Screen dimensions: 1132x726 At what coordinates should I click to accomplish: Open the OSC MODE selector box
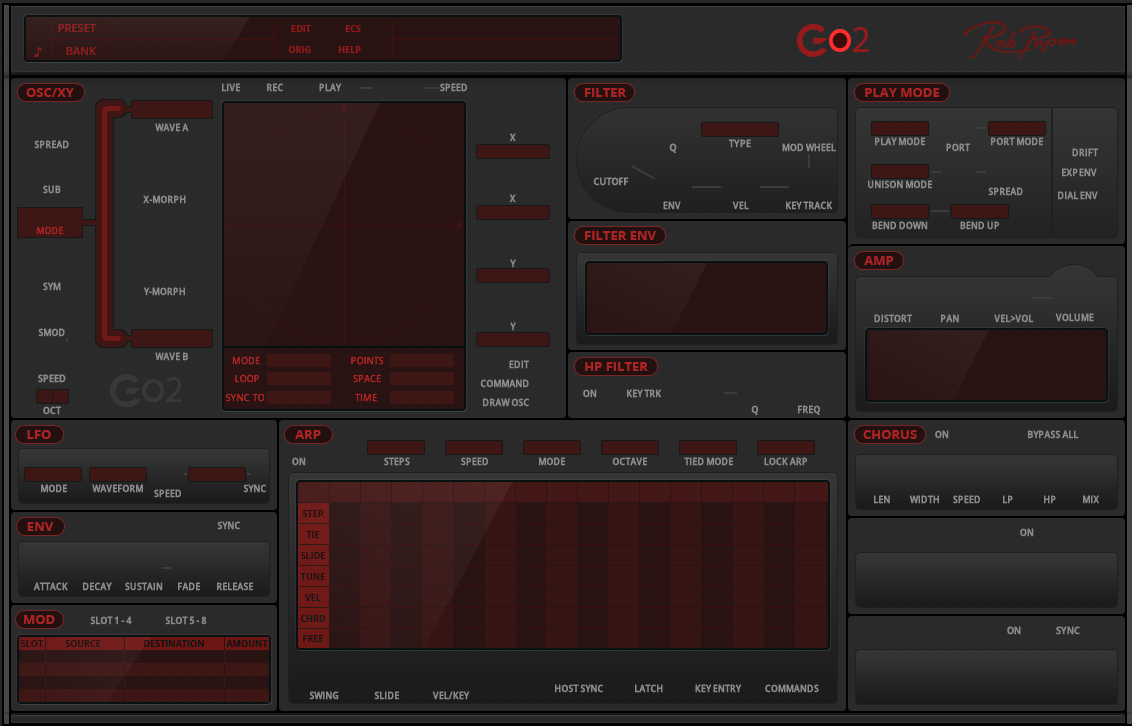tap(50, 222)
